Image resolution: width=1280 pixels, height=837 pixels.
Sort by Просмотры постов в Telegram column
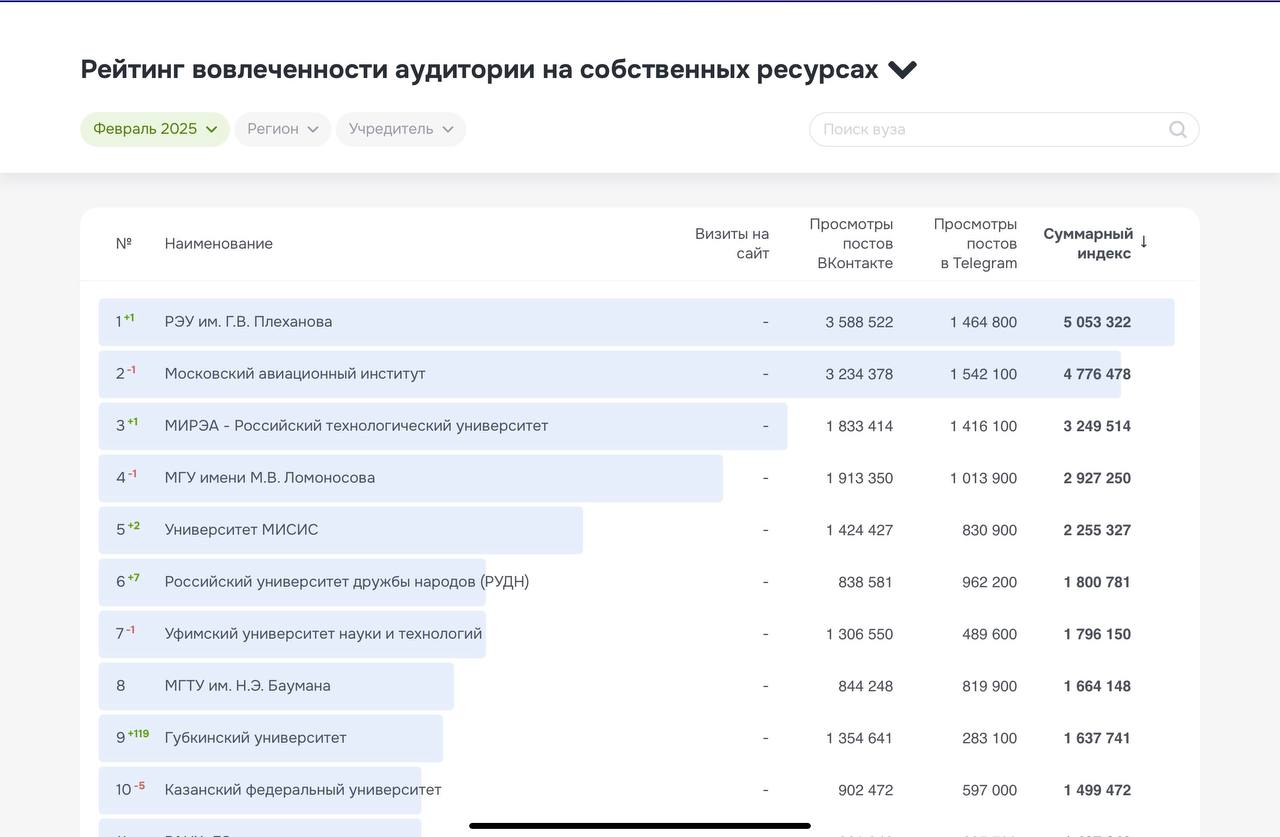[975, 243]
